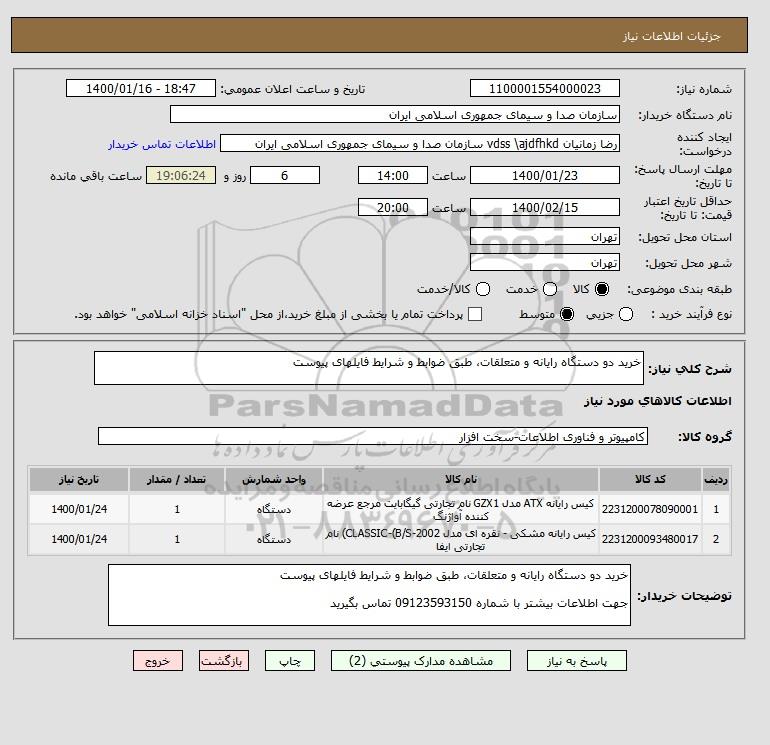770x745 pixels.
Task: Click the اطلاعات کالاهای مورد نیاز heading
Action: click(x=658, y=401)
